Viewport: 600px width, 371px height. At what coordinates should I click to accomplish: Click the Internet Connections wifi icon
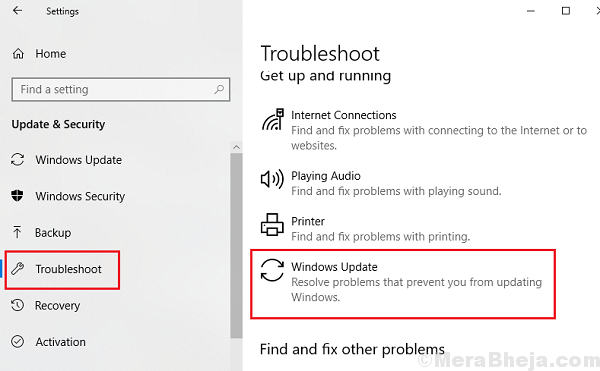point(273,119)
